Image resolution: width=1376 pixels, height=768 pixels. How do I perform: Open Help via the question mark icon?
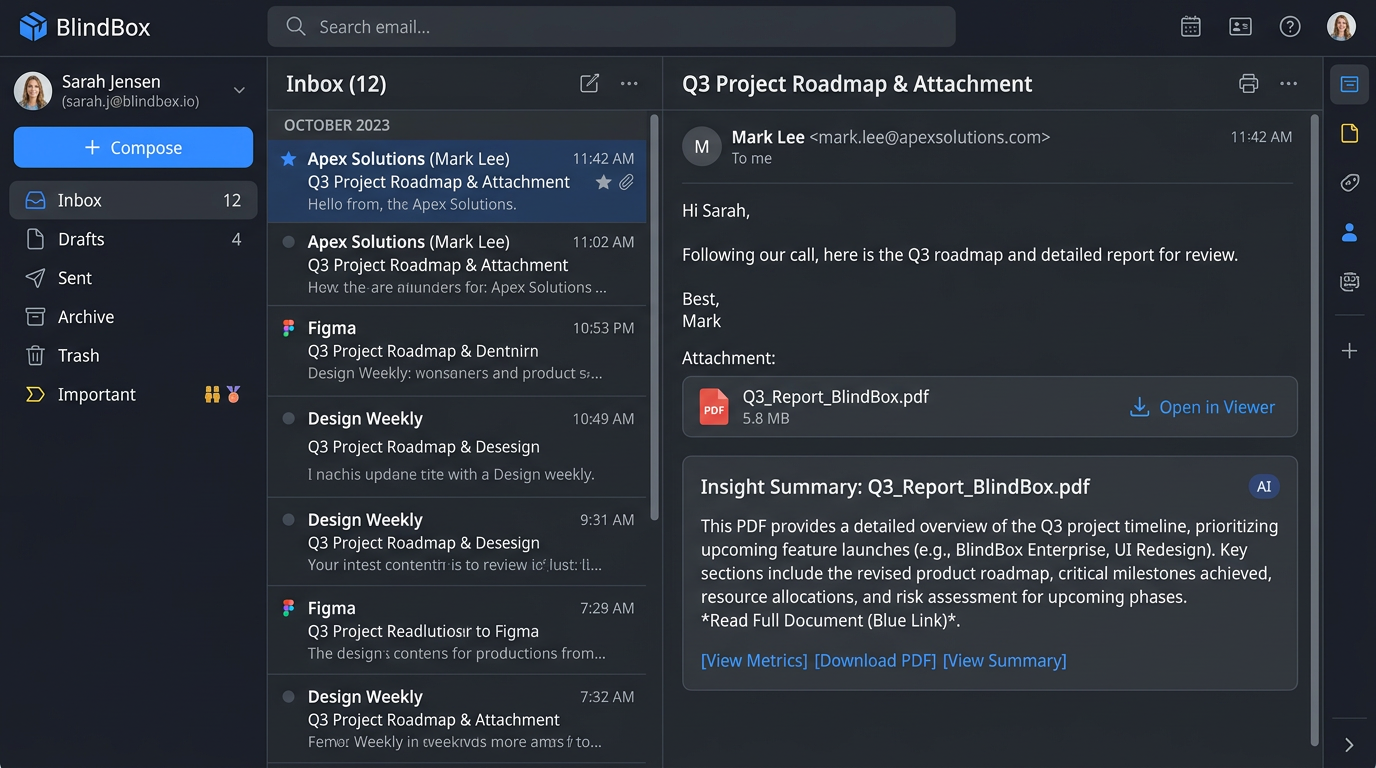coord(1289,26)
